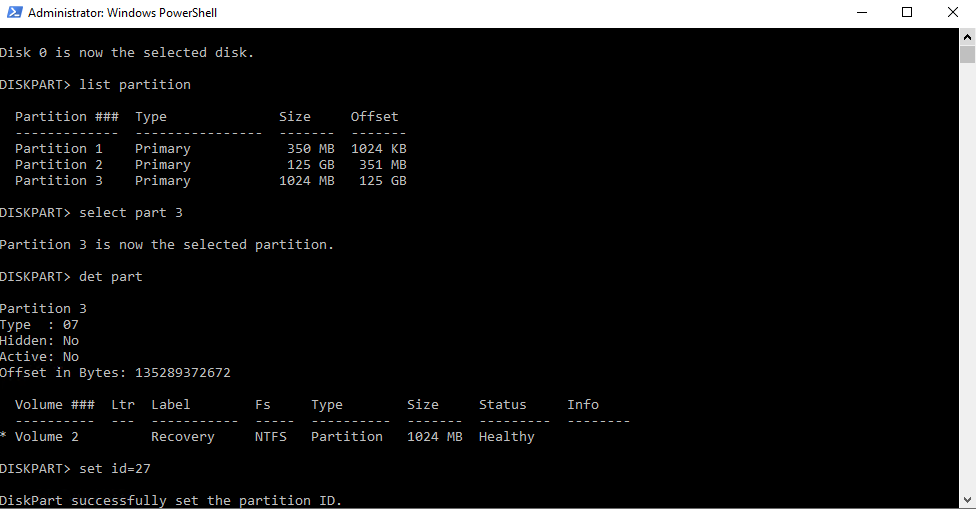Viewport: 976px width, 509px height.
Task: Click the 'Type : 07' line
Action: tap(39, 325)
